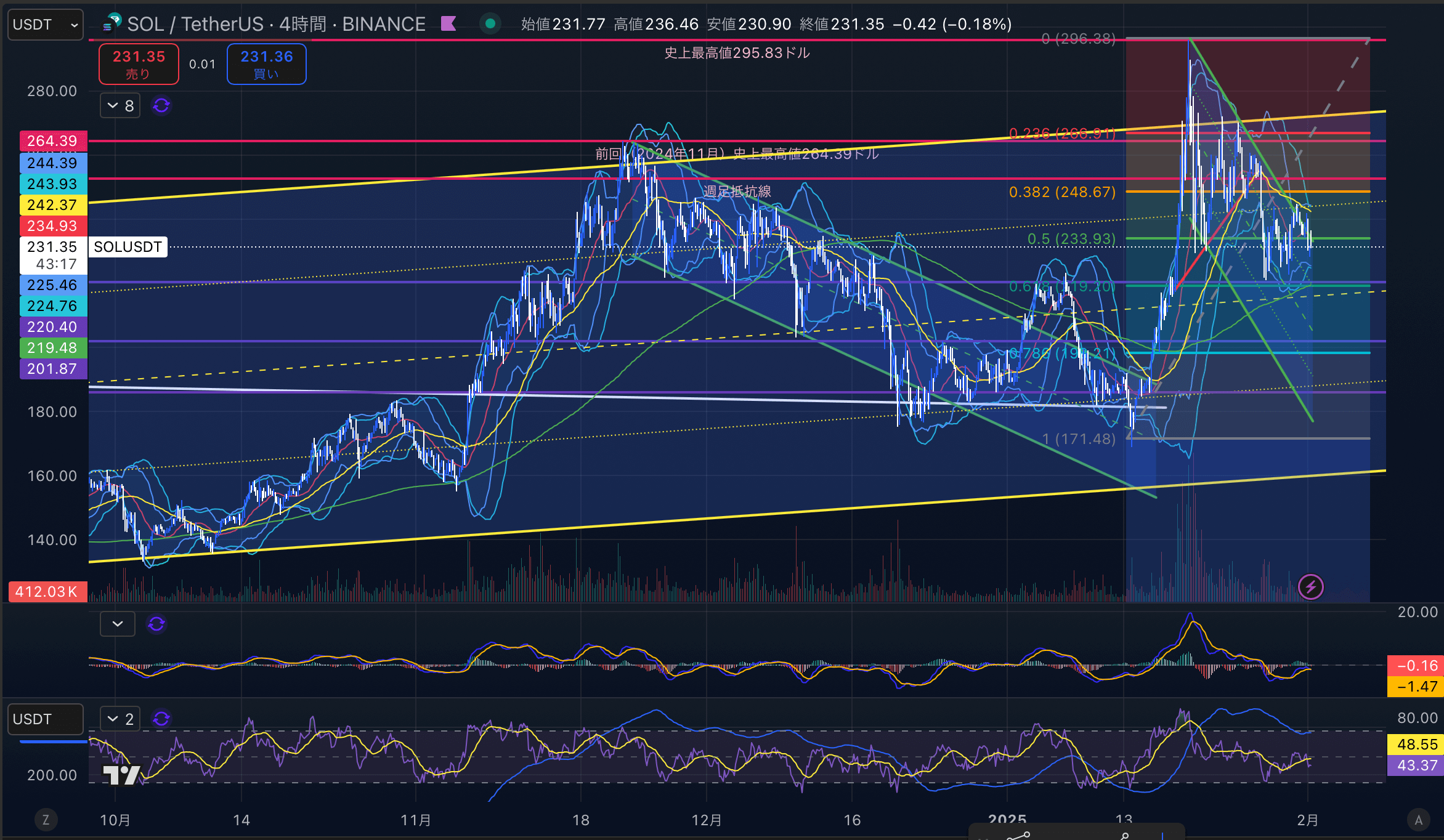Click the 243.93 teal price label
The height and width of the screenshot is (840, 1444).
53,184
